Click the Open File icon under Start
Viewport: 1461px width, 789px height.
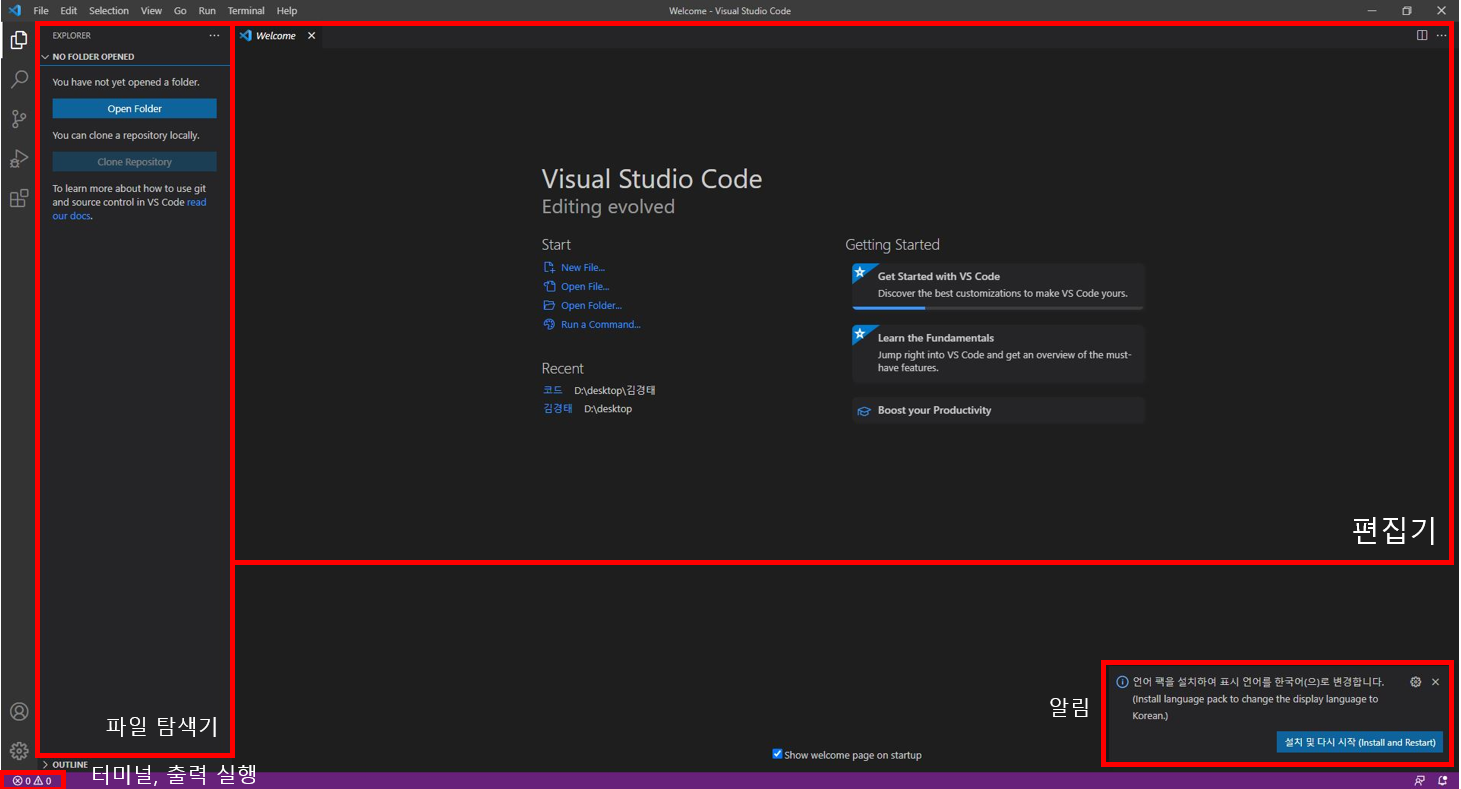[549, 286]
